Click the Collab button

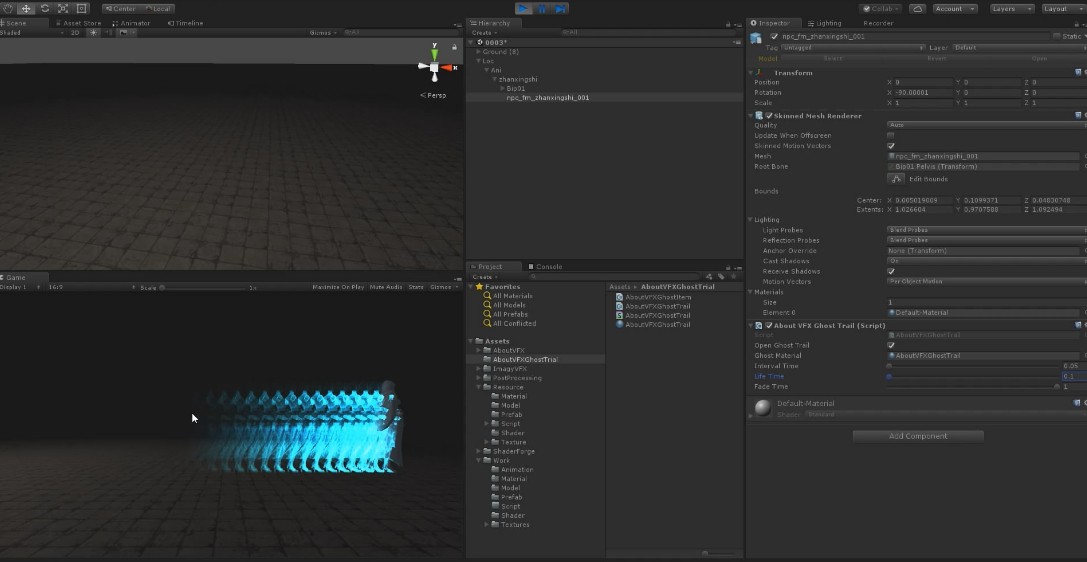point(880,8)
